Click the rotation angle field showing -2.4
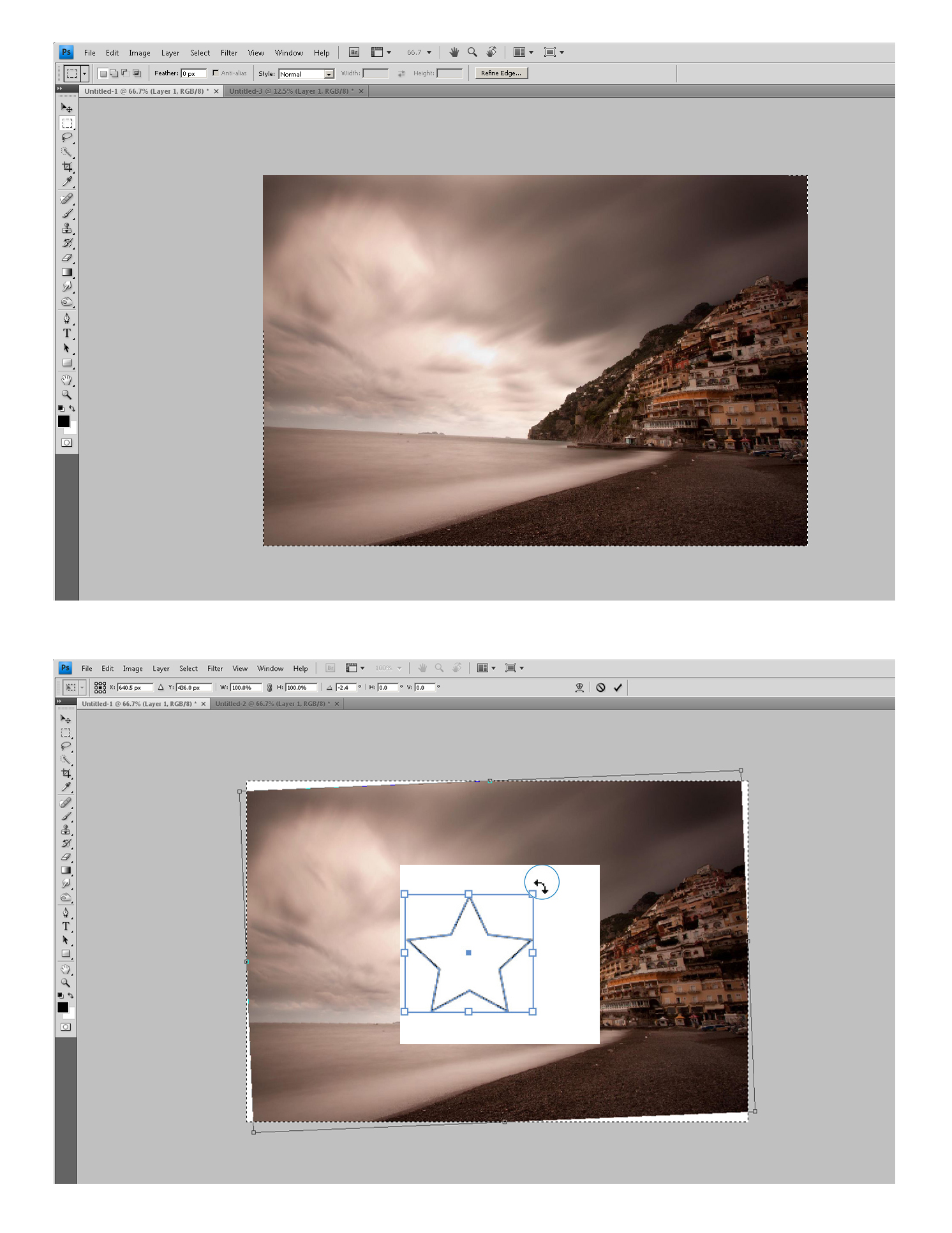Image resolution: width=952 pixels, height=1233 pixels. coord(345,687)
